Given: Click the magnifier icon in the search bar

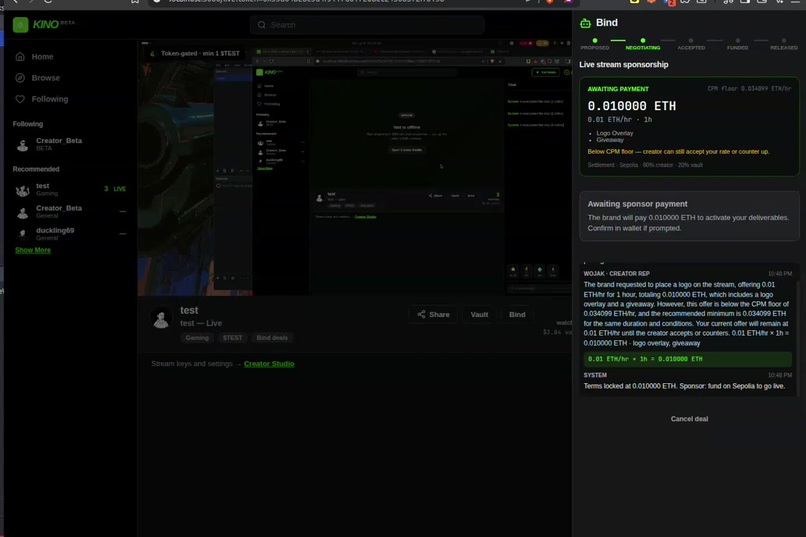Looking at the screenshot, I should coord(262,25).
